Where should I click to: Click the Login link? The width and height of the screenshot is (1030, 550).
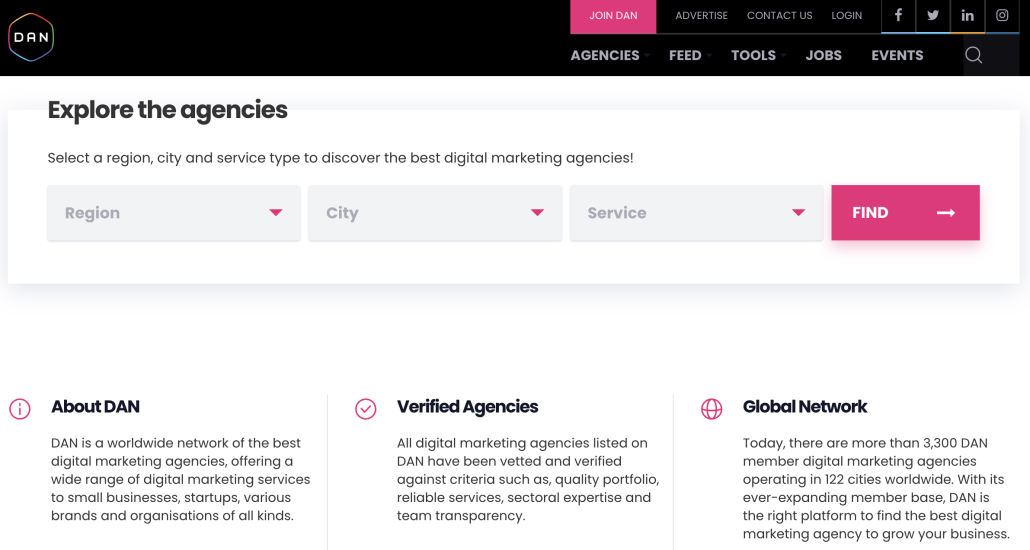point(846,16)
